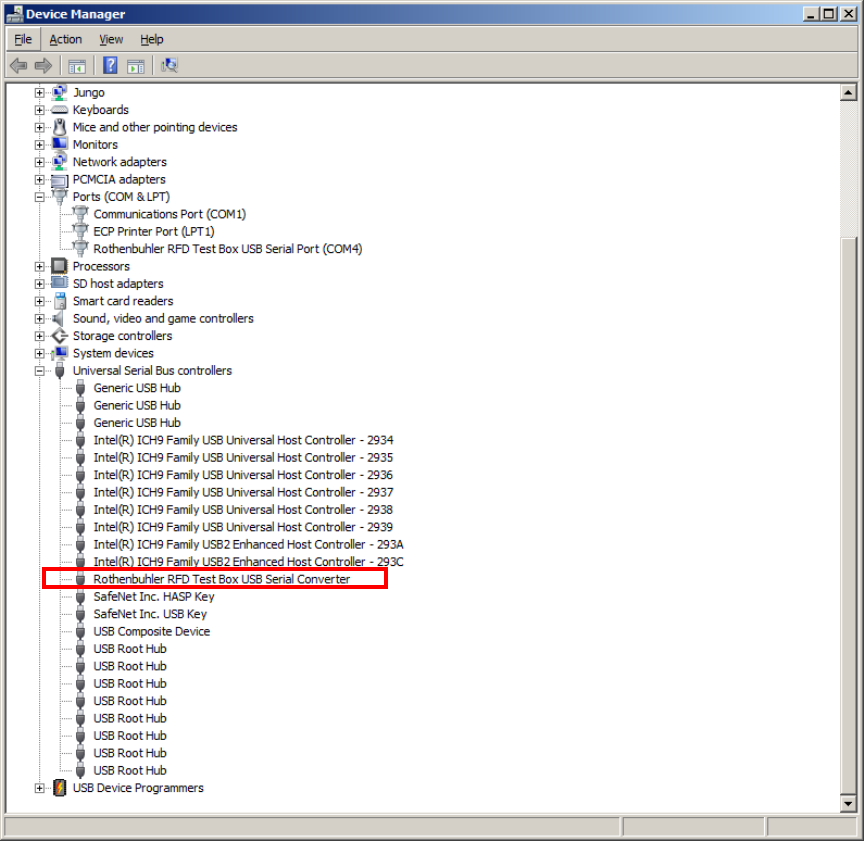Click the Storage controllers icon

(60, 336)
